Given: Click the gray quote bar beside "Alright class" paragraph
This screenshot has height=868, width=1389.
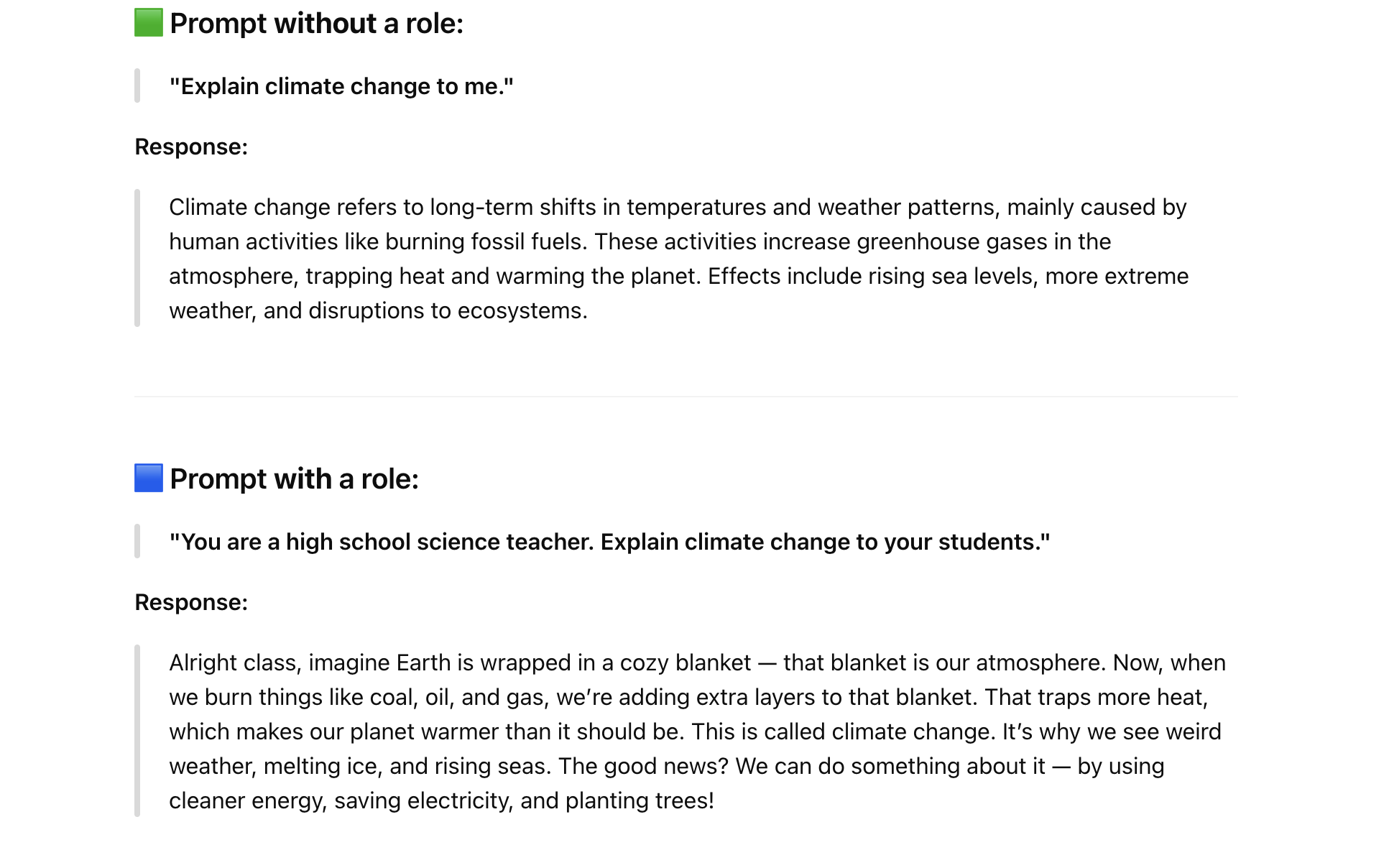Looking at the screenshot, I should (137, 731).
